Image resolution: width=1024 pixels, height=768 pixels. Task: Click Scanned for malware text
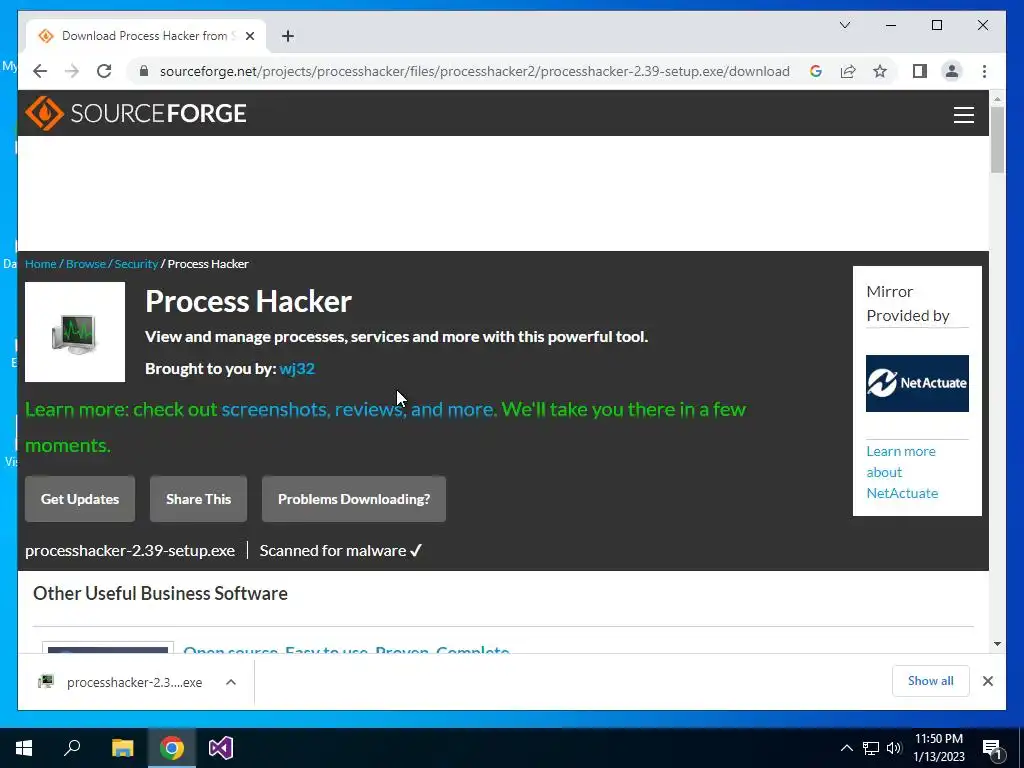[x=341, y=551]
